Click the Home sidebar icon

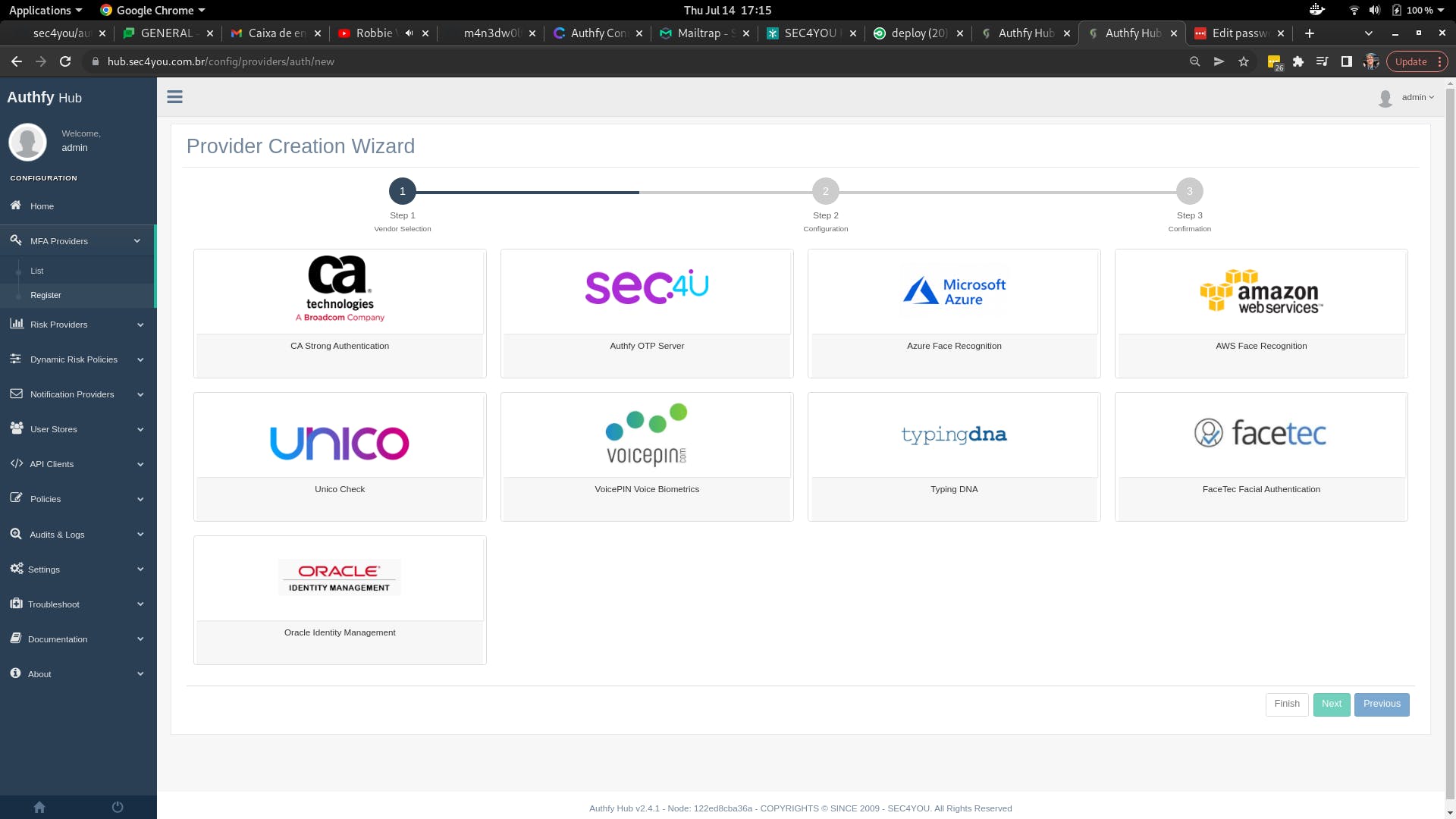click(x=16, y=206)
